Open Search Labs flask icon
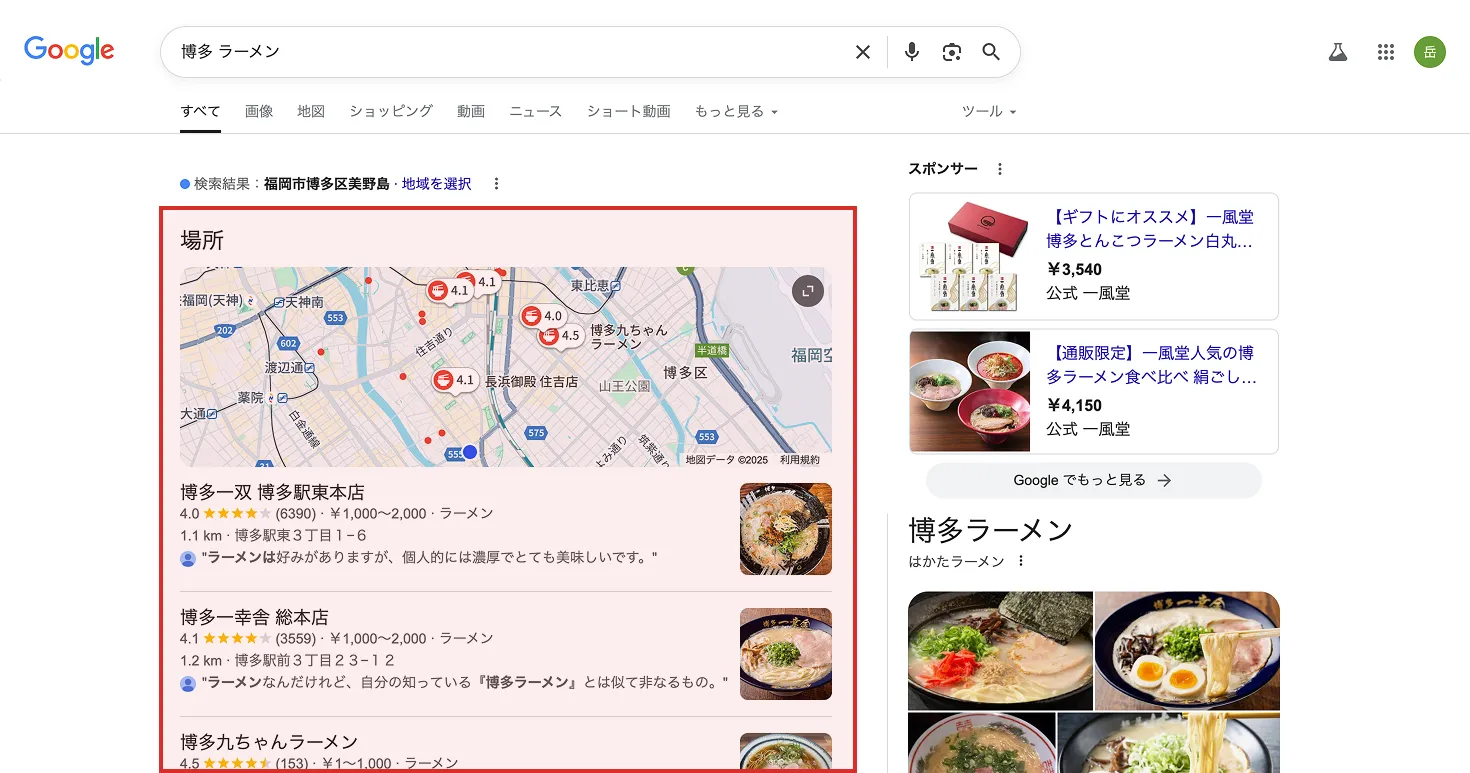Viewport: 1470px width, 773px height. 1338,52
